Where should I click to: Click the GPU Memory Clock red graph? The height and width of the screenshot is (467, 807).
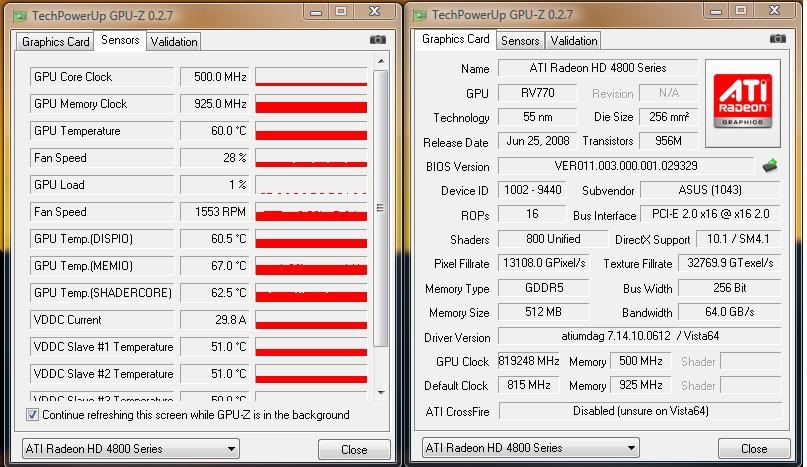(311, 104)
